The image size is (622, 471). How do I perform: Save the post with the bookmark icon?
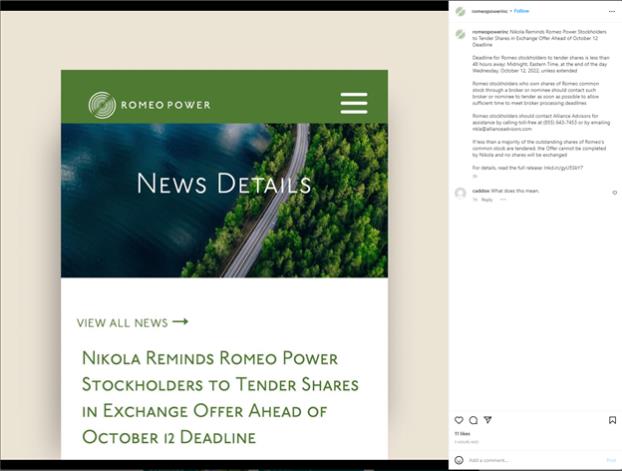point(612,420)
